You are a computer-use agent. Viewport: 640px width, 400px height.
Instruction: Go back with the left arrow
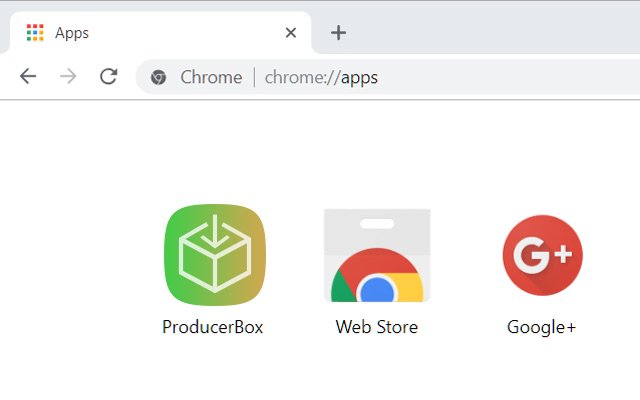(x=28, y=76)
